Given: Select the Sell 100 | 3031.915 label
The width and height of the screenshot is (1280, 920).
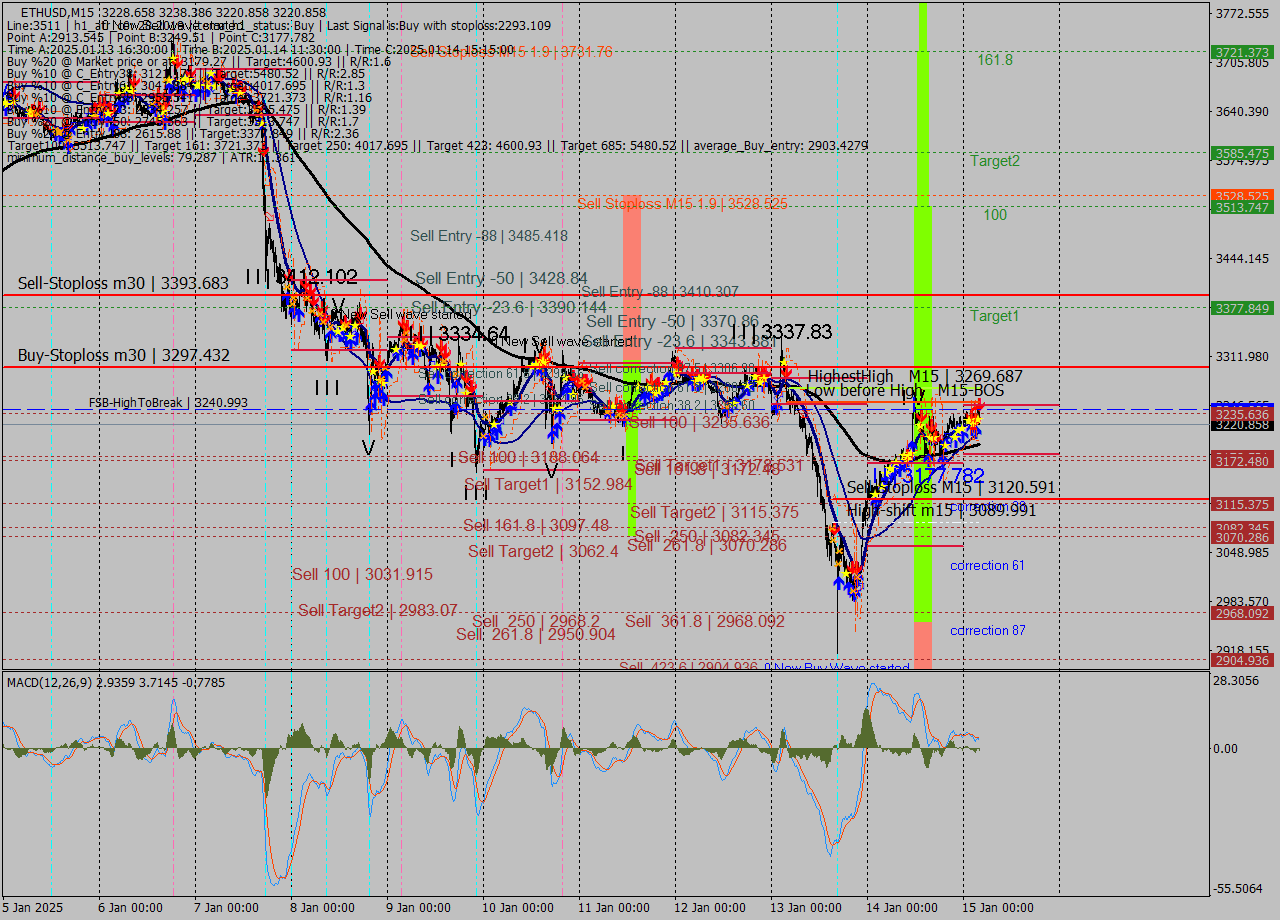Looking at the screenshot, I should [362, 574].
